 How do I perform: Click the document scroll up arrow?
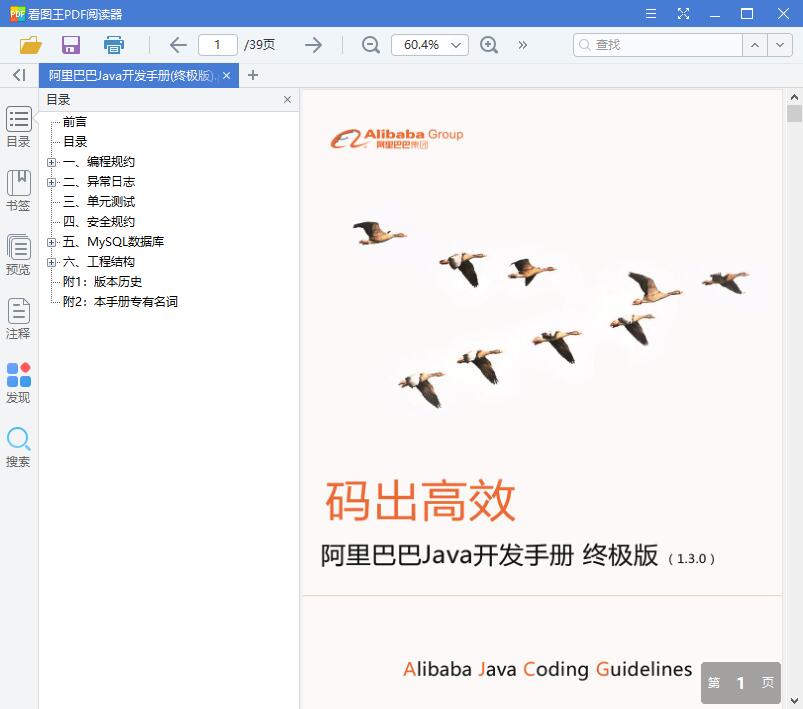click(794, 97)
